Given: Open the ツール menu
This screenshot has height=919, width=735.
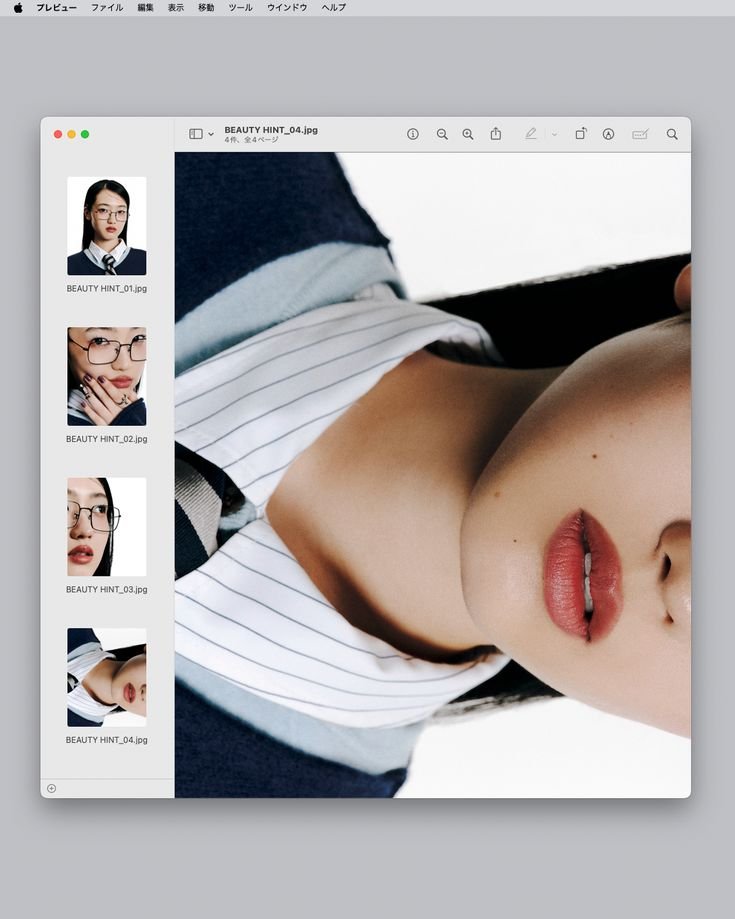Looking at the screenshot, I should (x=240, y=8).
